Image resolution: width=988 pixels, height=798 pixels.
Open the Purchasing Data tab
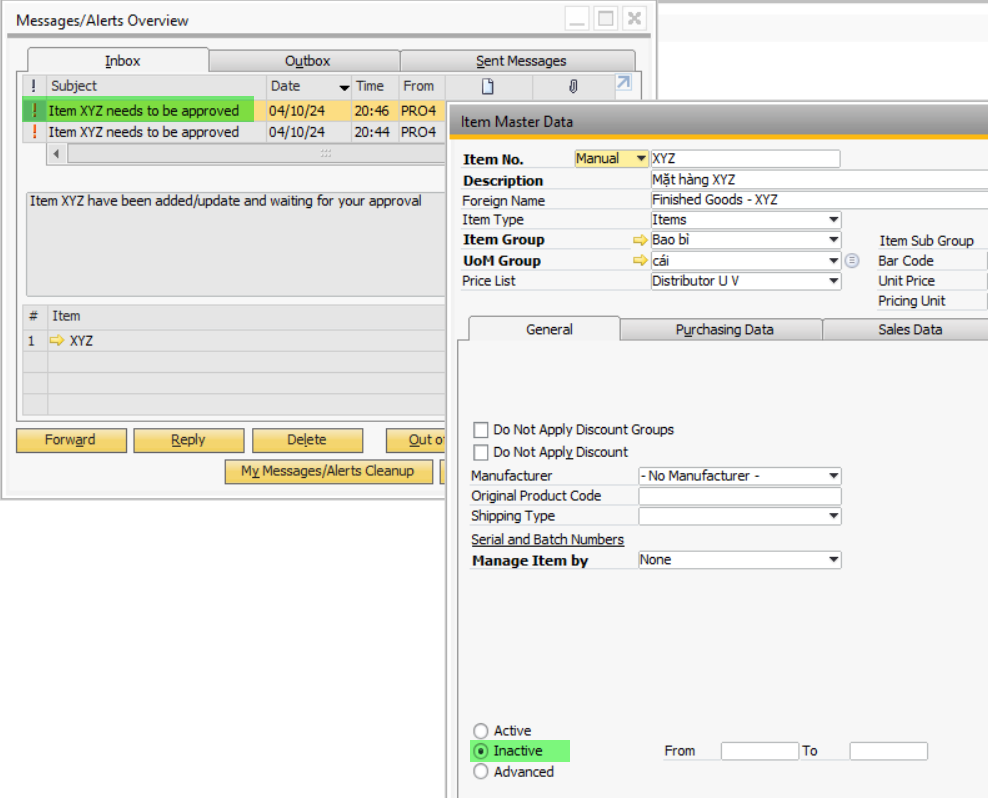726,331
